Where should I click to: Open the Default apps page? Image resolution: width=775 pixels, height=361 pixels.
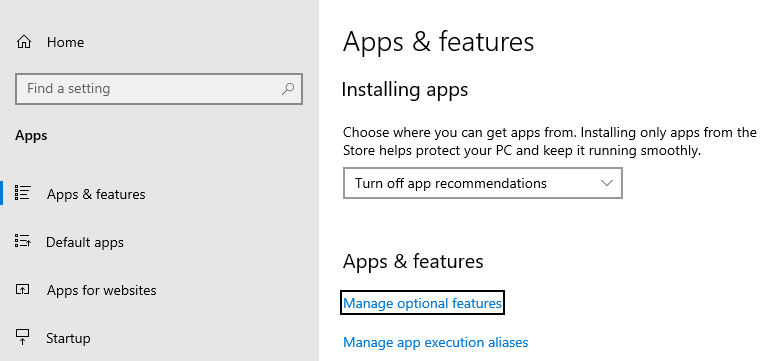coord(85,242)
